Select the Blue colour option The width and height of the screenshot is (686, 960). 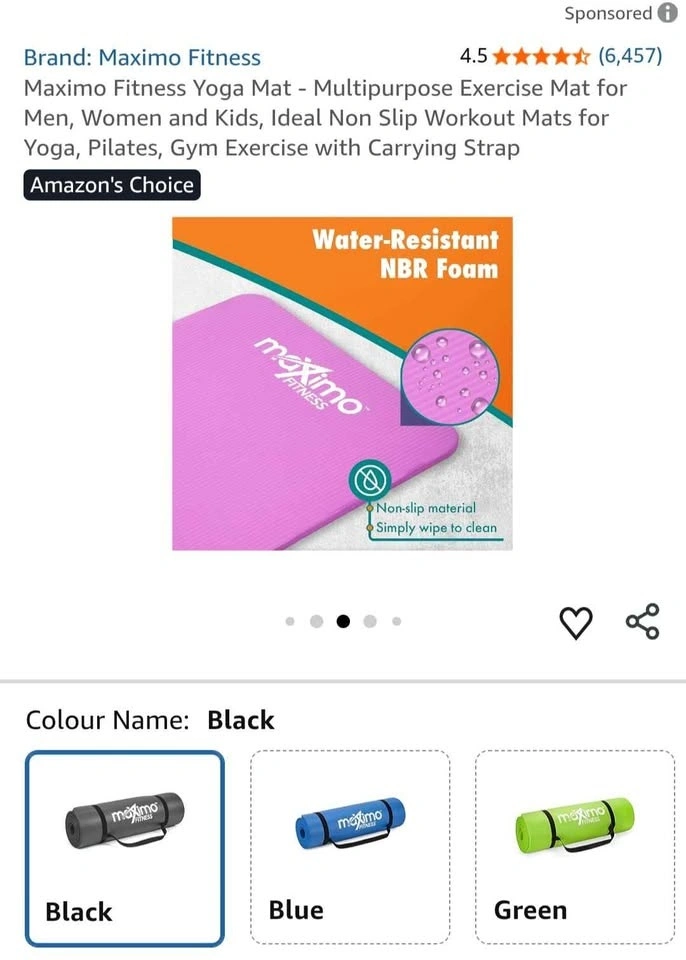[350, 847]
